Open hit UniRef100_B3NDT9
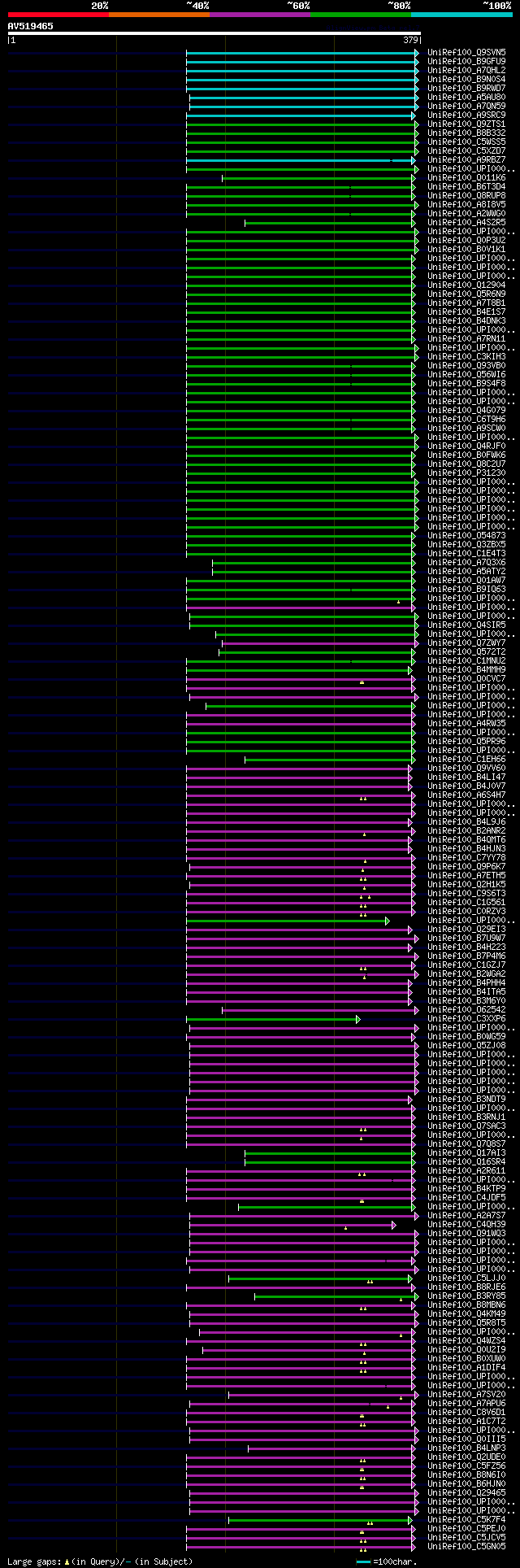The image size is (520, 1568). coord(466,1100)
